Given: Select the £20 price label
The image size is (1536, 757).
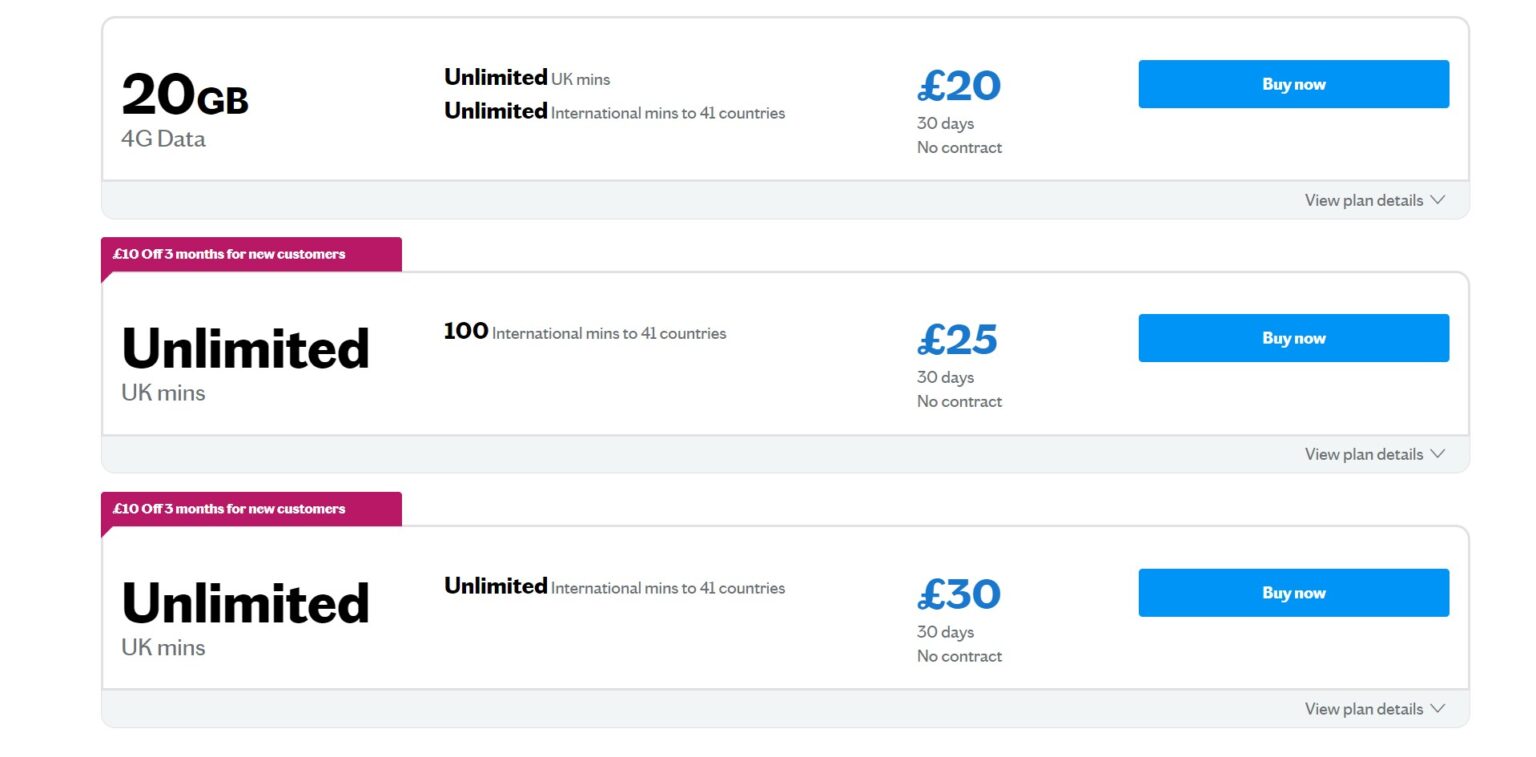Looking at the screenshot, I should coord(958,87).
